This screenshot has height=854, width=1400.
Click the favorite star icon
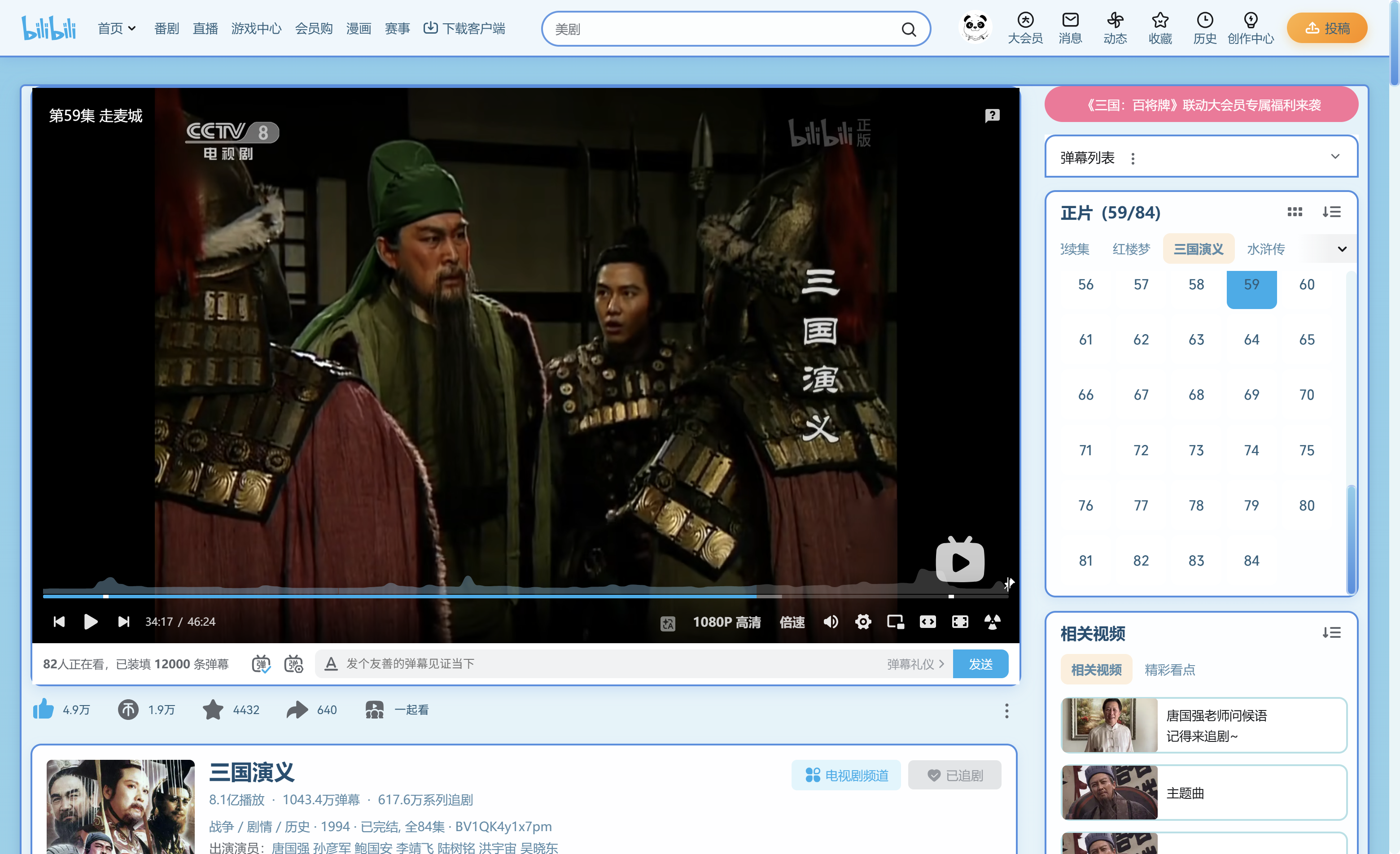pyautogui.click(x=213, y=709)
